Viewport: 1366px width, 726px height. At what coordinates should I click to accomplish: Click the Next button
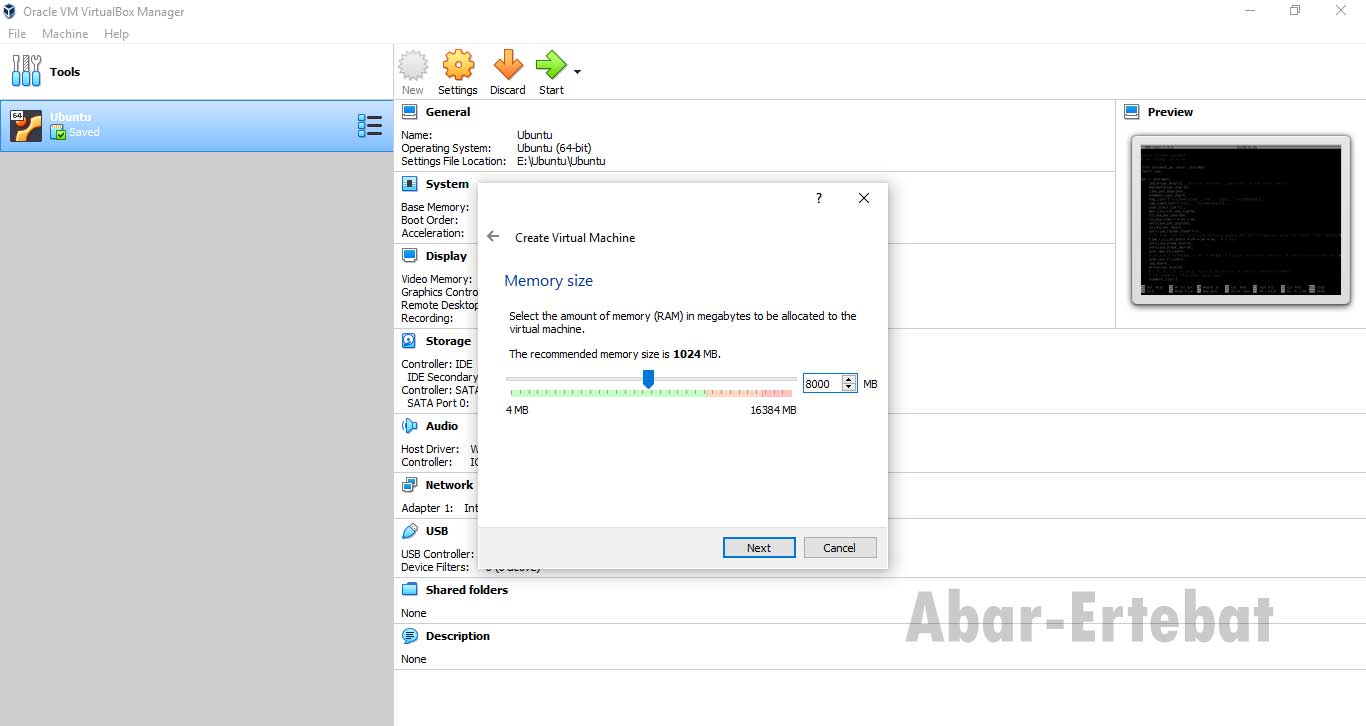tap(759, 547)
